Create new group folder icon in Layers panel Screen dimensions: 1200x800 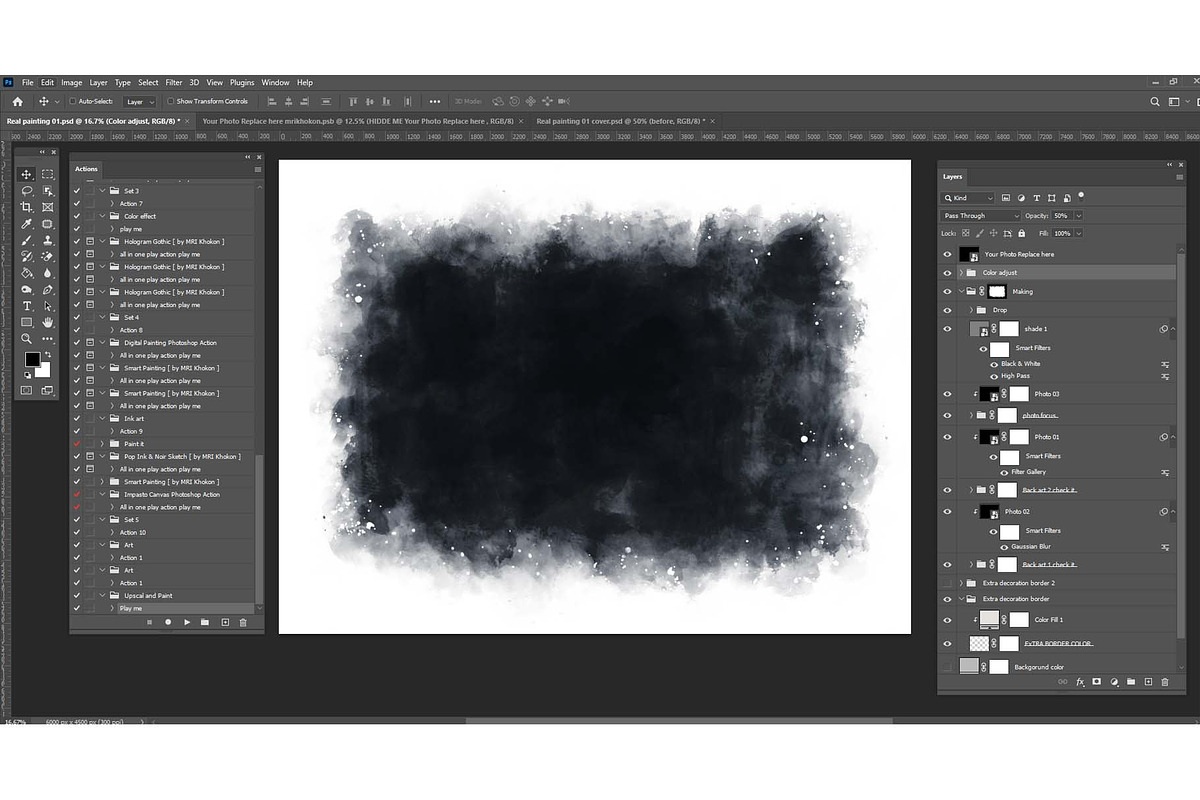click(1131, 682)
